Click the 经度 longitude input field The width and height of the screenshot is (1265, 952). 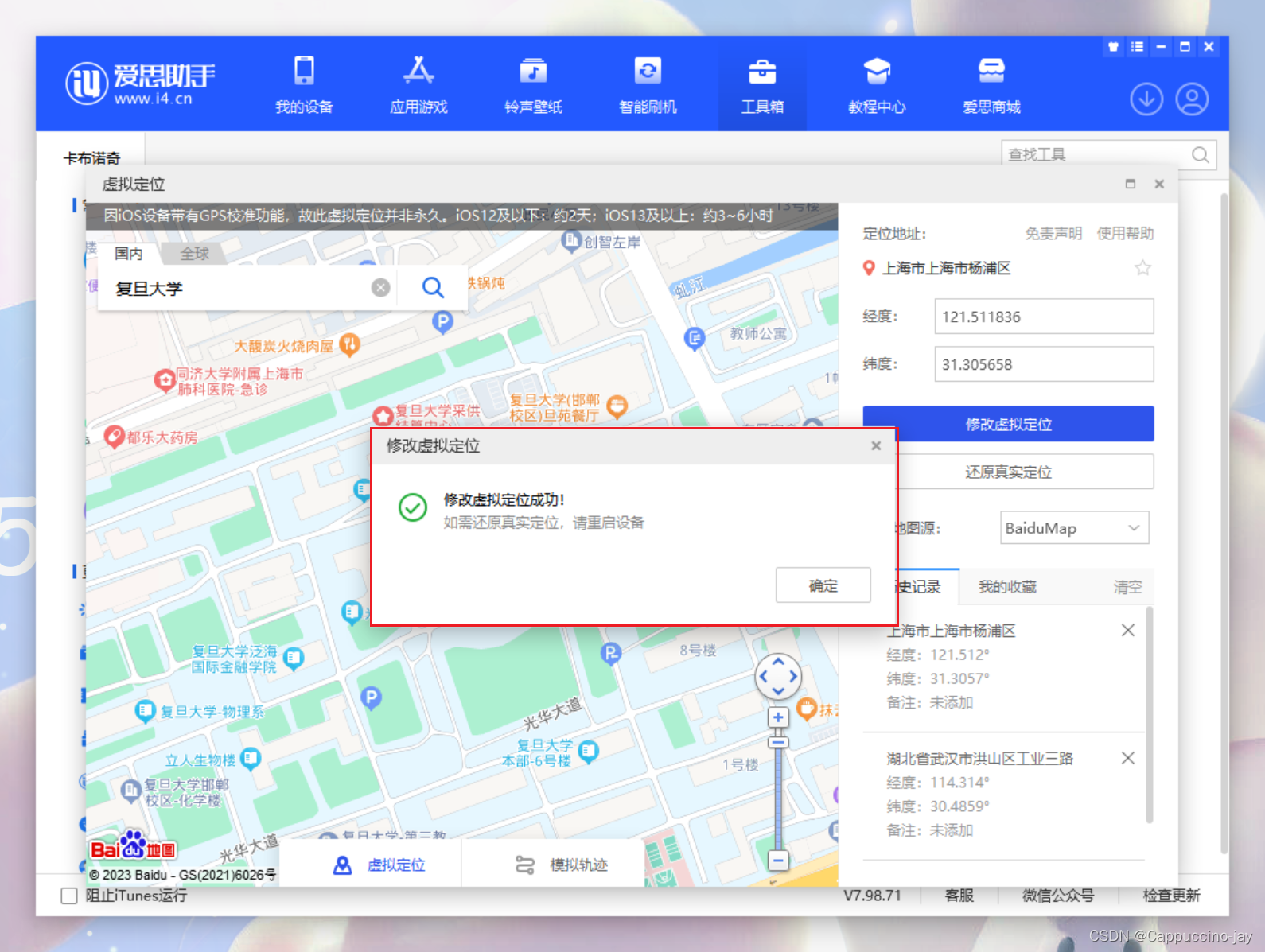pos(1044,317)
